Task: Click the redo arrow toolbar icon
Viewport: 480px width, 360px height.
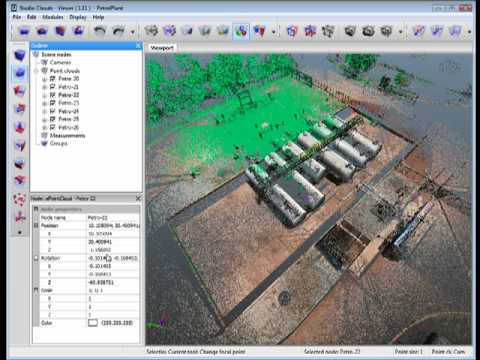Action: (118, 31)
